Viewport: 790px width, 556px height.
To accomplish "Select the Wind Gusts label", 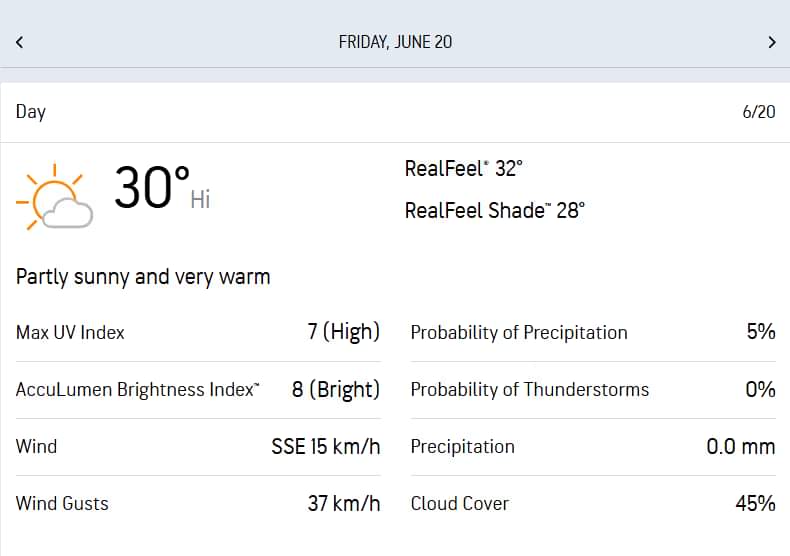I will point(62,504).
